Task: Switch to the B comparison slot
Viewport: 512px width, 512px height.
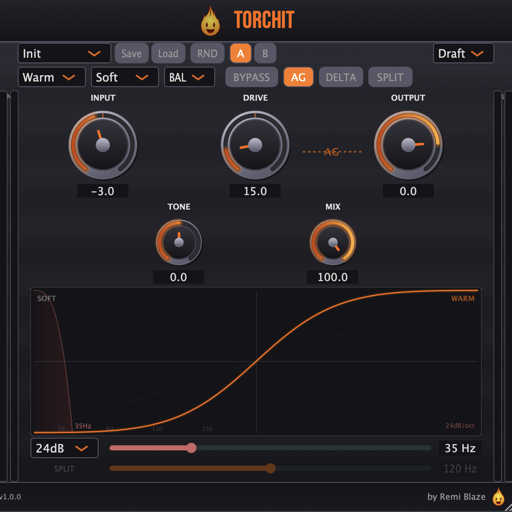Action: [265, 53]
